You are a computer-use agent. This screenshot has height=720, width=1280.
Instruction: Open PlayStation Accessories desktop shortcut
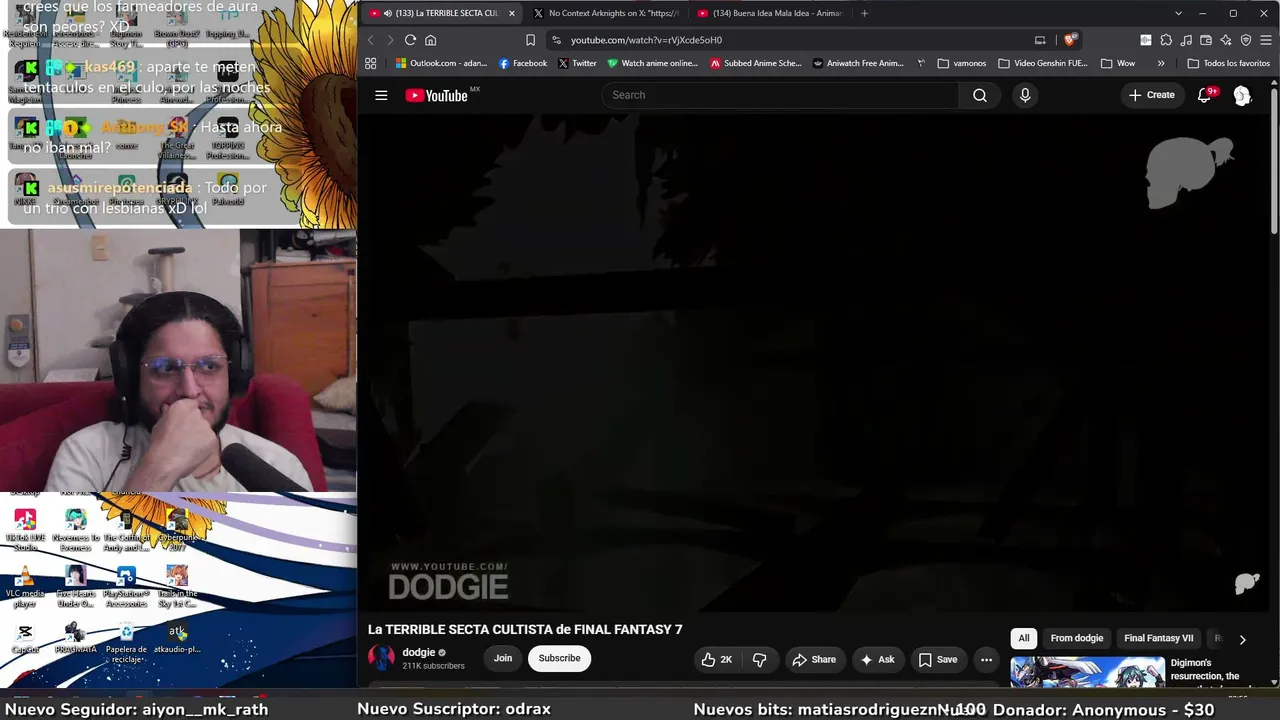tap(126, 586)
